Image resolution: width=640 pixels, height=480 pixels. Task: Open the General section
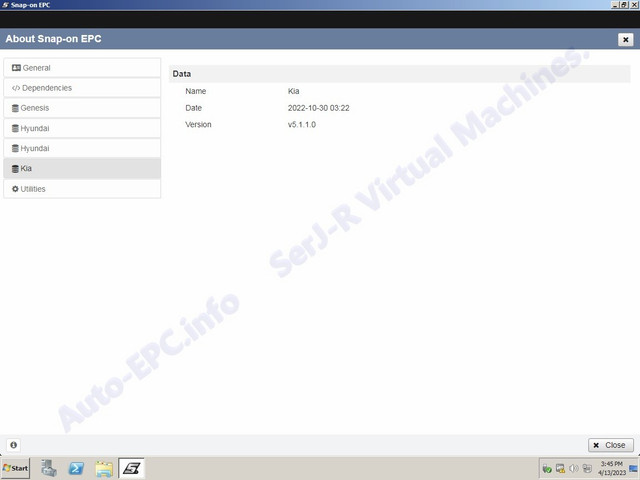tap(82, 68)
